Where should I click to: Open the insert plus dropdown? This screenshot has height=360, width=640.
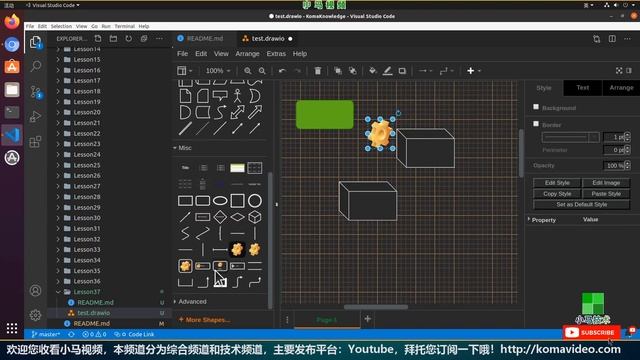[x=473, y=71]
